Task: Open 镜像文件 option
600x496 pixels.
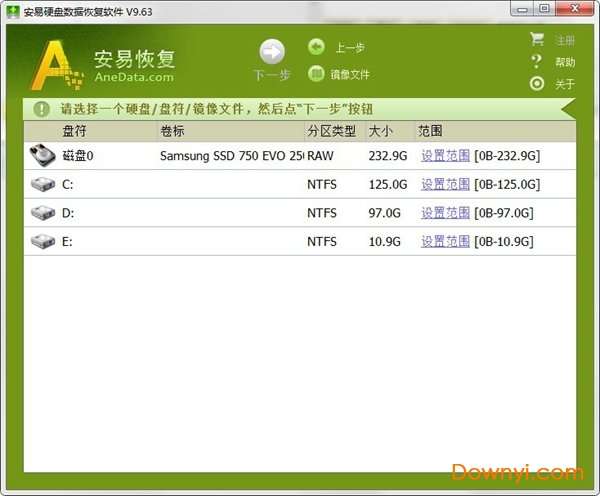Action: [350, 74]
